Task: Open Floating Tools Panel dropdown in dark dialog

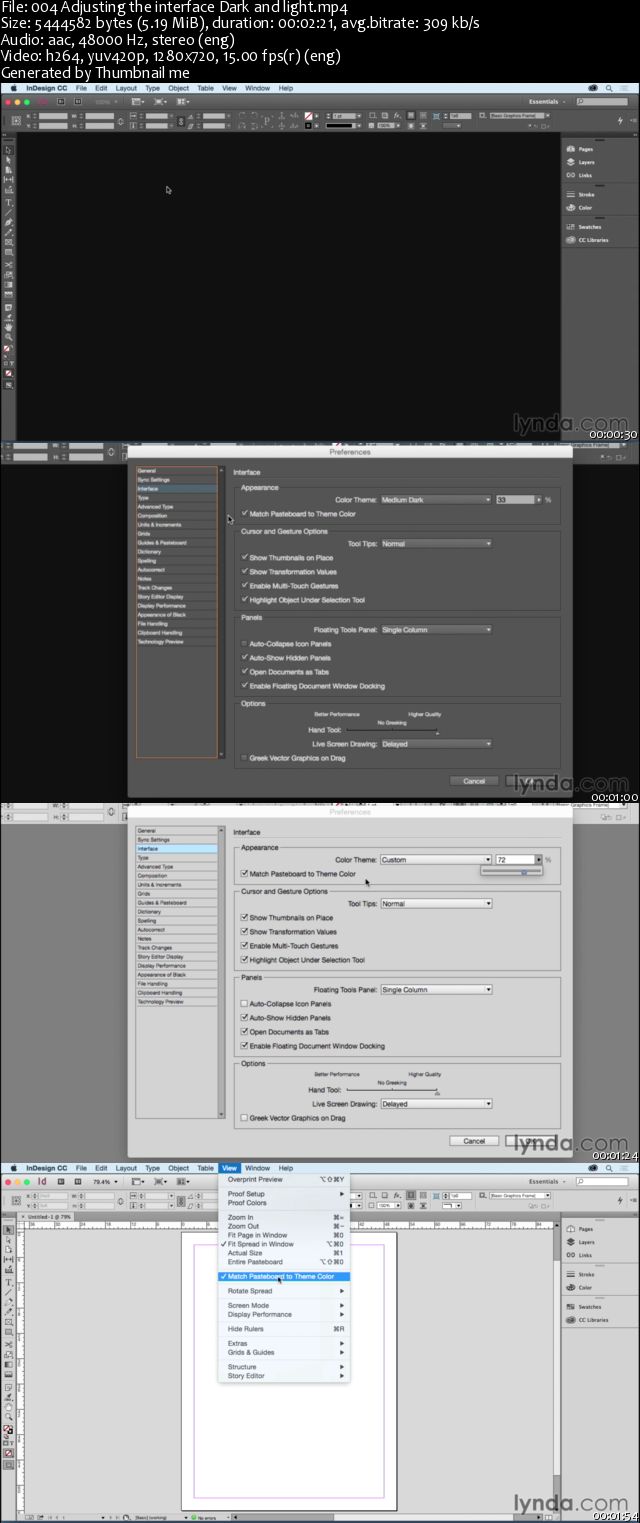Action: [x=436, y=630]
